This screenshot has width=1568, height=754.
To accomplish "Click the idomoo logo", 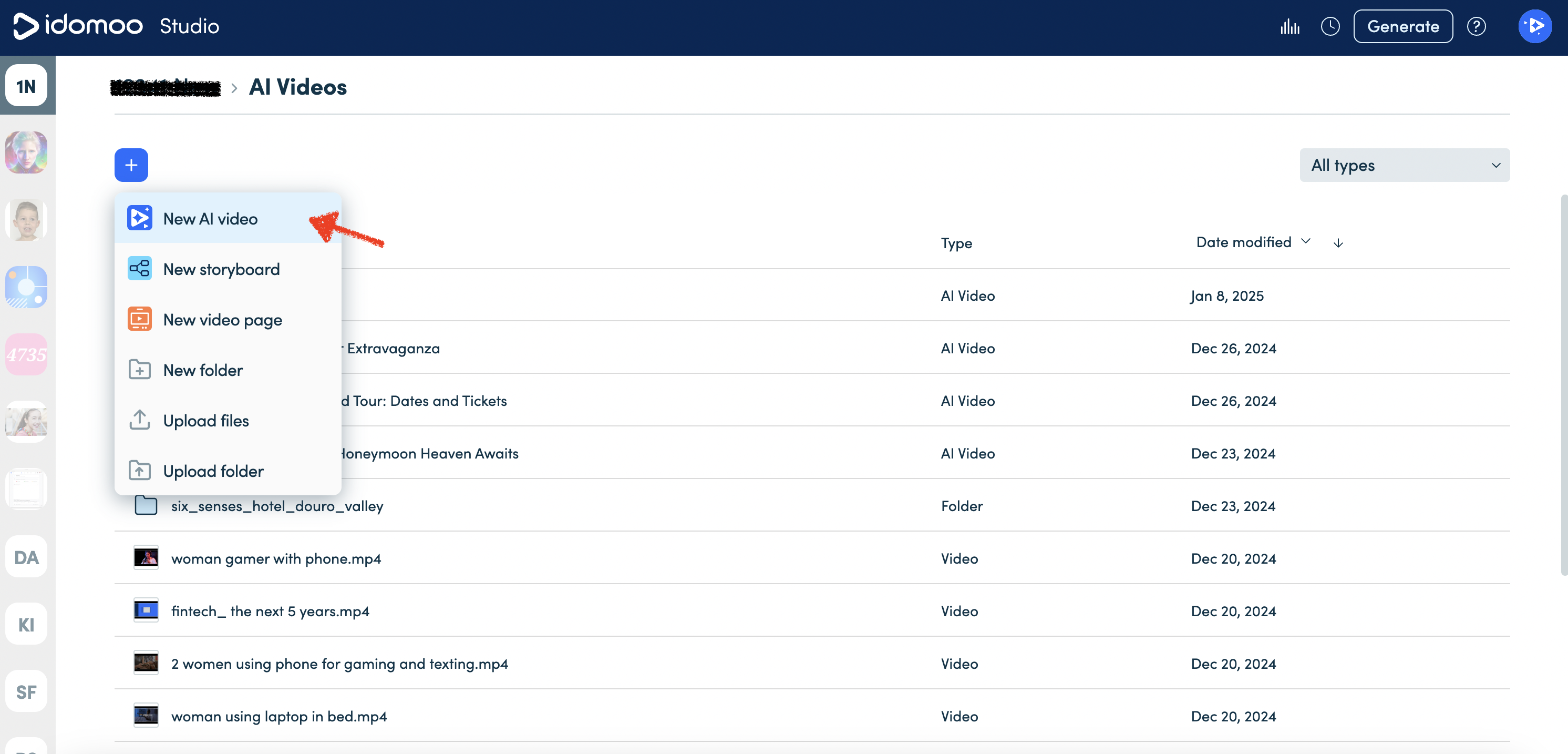I will [78, 26].
